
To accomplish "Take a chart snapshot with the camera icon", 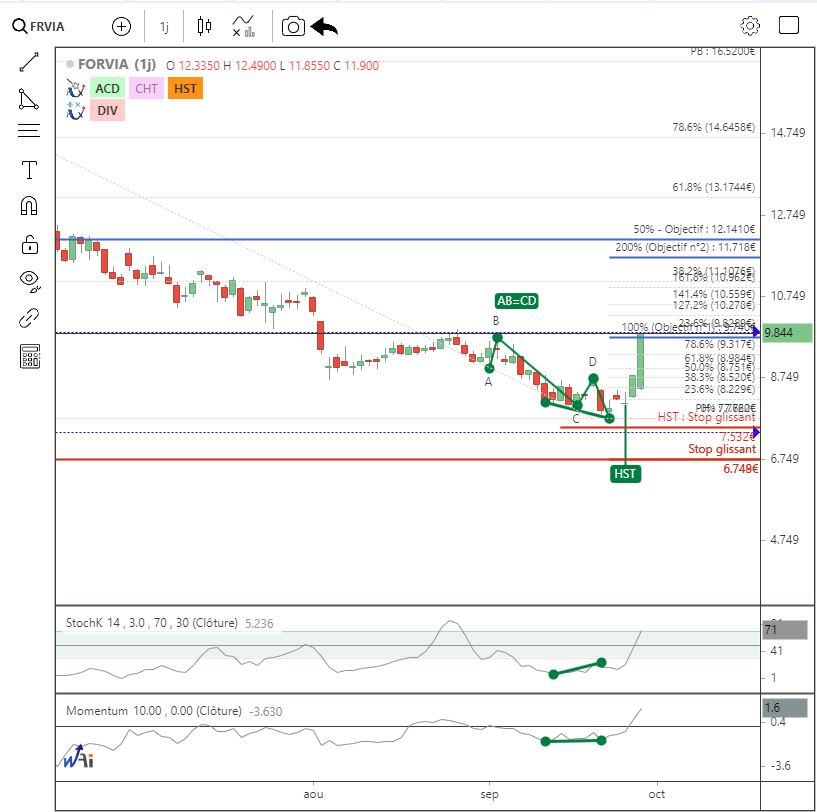I will (x=293, y=27).
